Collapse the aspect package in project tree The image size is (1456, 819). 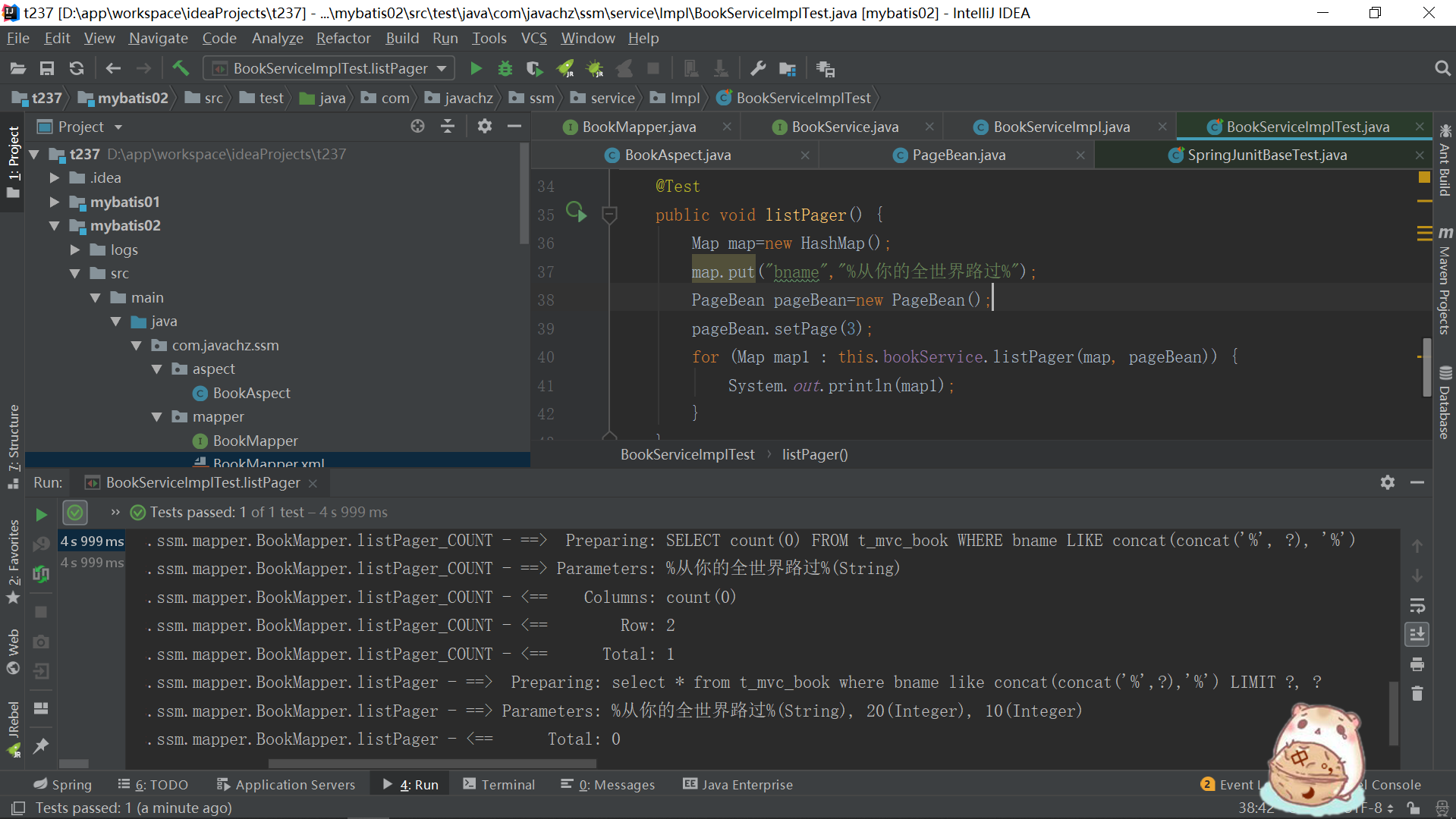(157, 369)
